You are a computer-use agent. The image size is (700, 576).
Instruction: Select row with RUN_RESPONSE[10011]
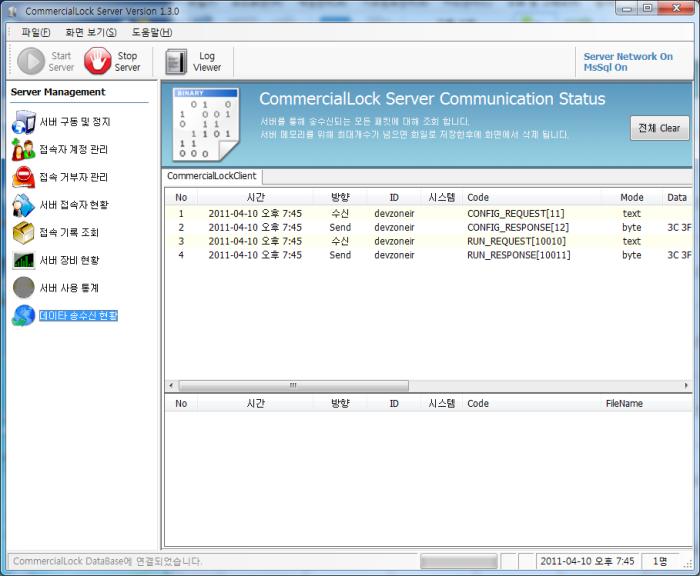pyautogui.click(x=429, y=255)
